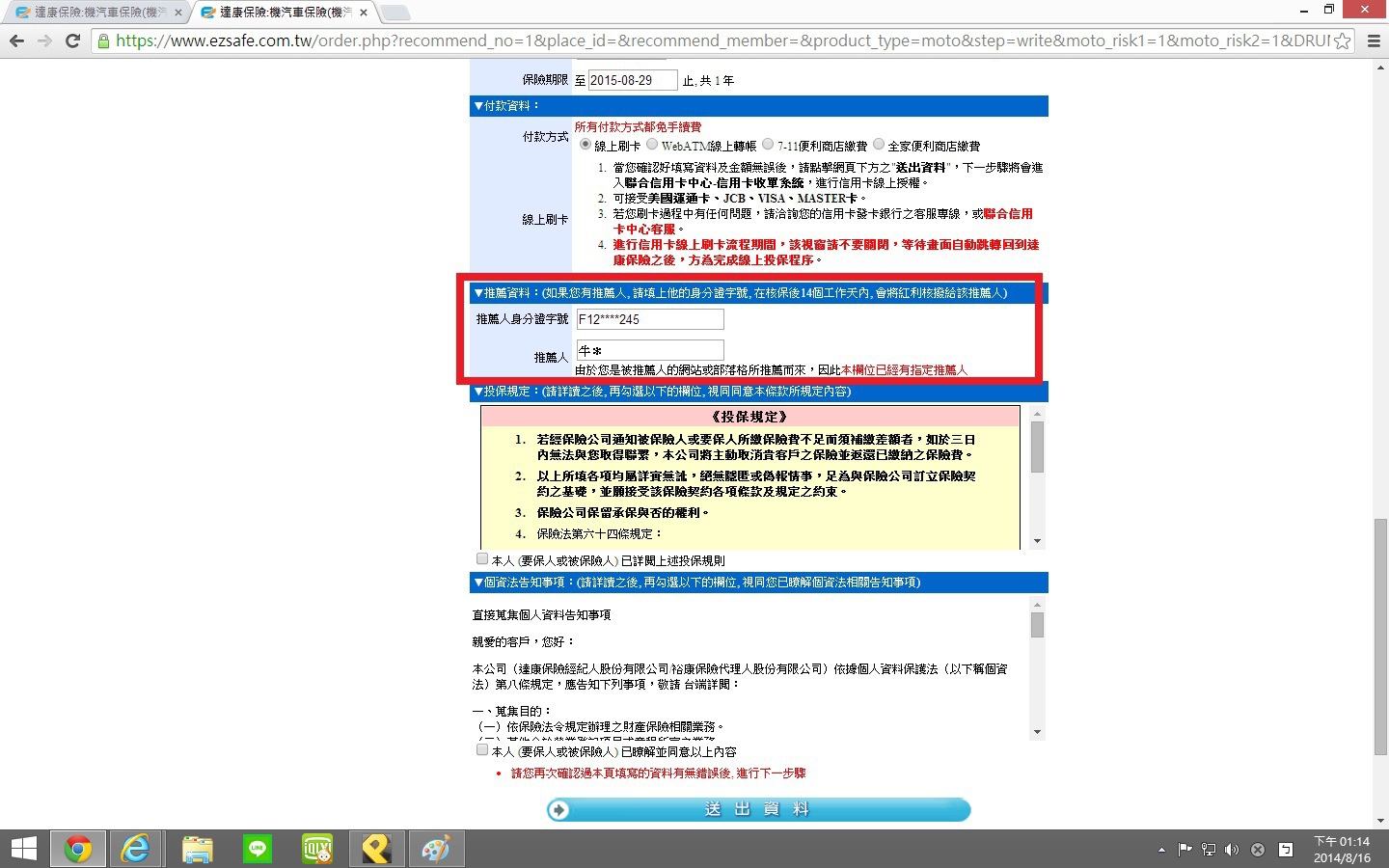The image size is (1389, 868).
Task: Go back to the previous page
Action: click(16, 41)
